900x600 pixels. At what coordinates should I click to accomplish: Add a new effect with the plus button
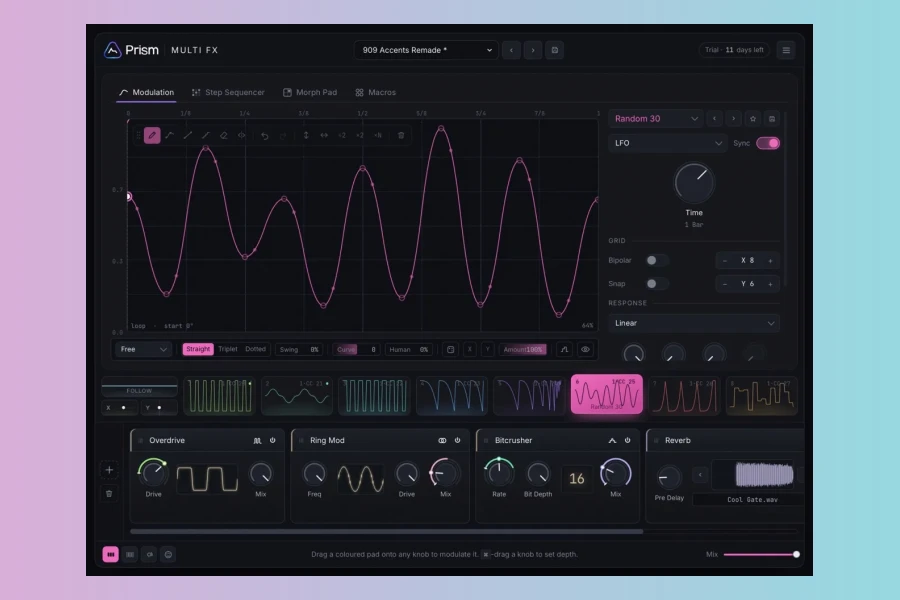point(109,470)
